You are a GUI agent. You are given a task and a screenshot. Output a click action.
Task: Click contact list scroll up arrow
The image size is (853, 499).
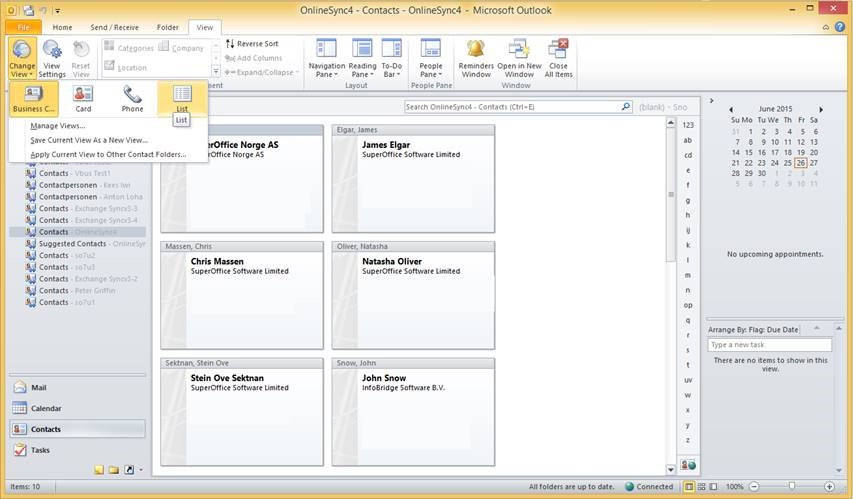pos(671,124)
